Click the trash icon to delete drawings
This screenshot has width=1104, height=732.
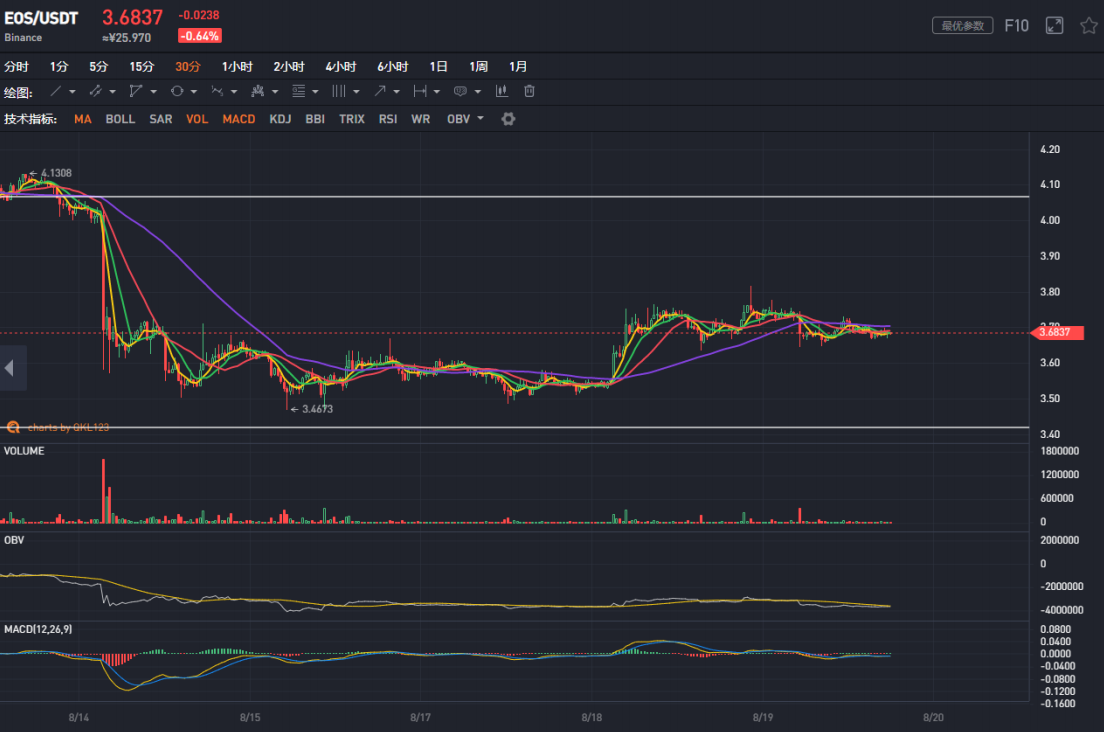coord(529,91)
